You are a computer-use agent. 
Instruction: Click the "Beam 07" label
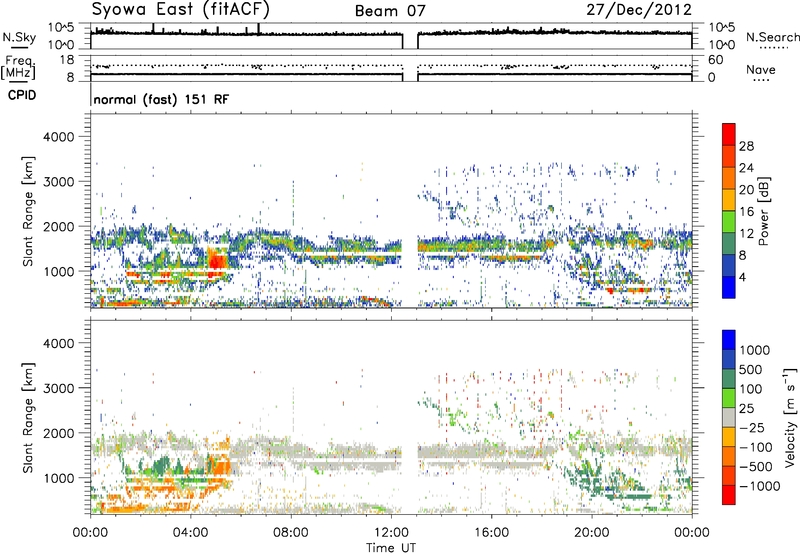pos(390,11)
